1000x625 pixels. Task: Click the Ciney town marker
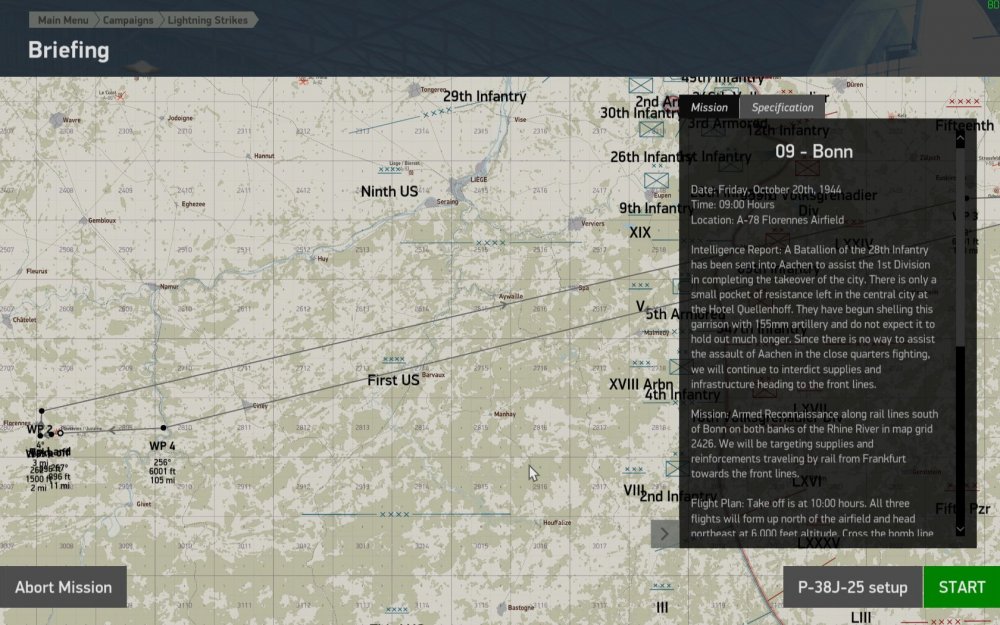247,406
